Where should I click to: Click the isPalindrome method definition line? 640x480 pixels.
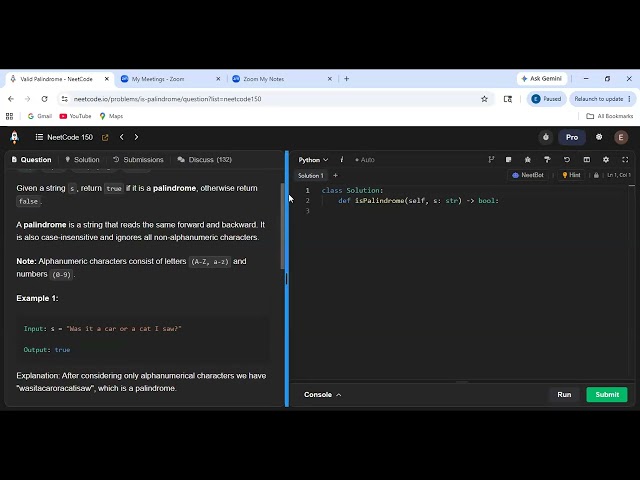(418, 201)
